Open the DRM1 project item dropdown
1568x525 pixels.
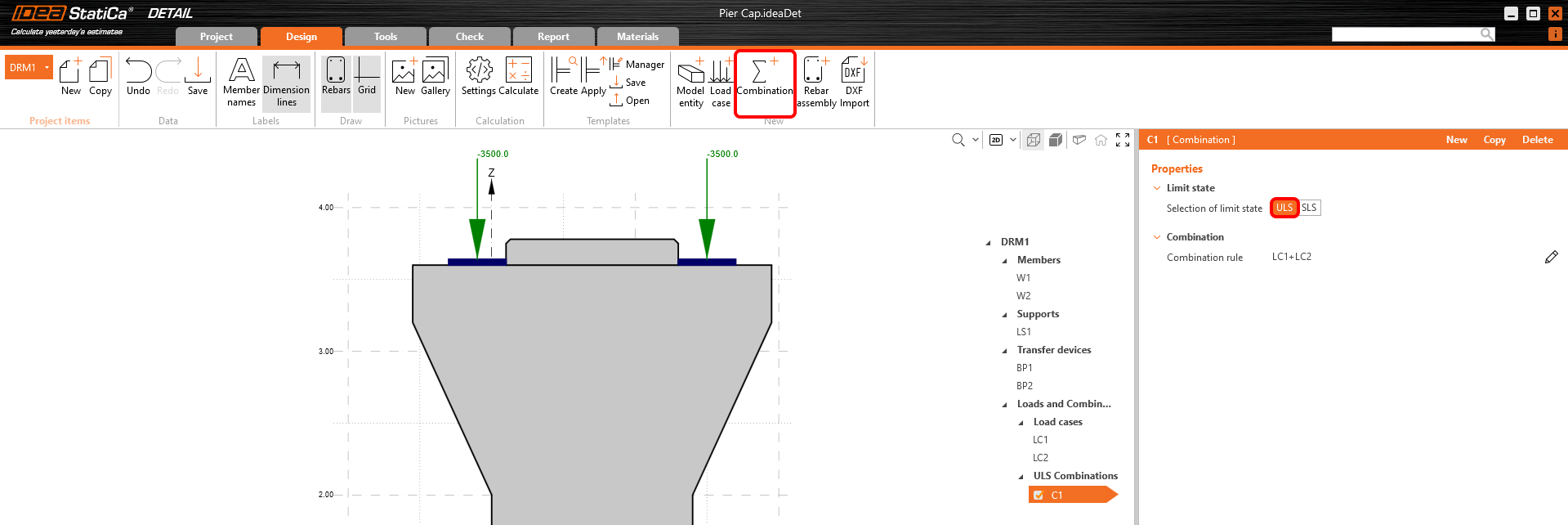point(47,68)
